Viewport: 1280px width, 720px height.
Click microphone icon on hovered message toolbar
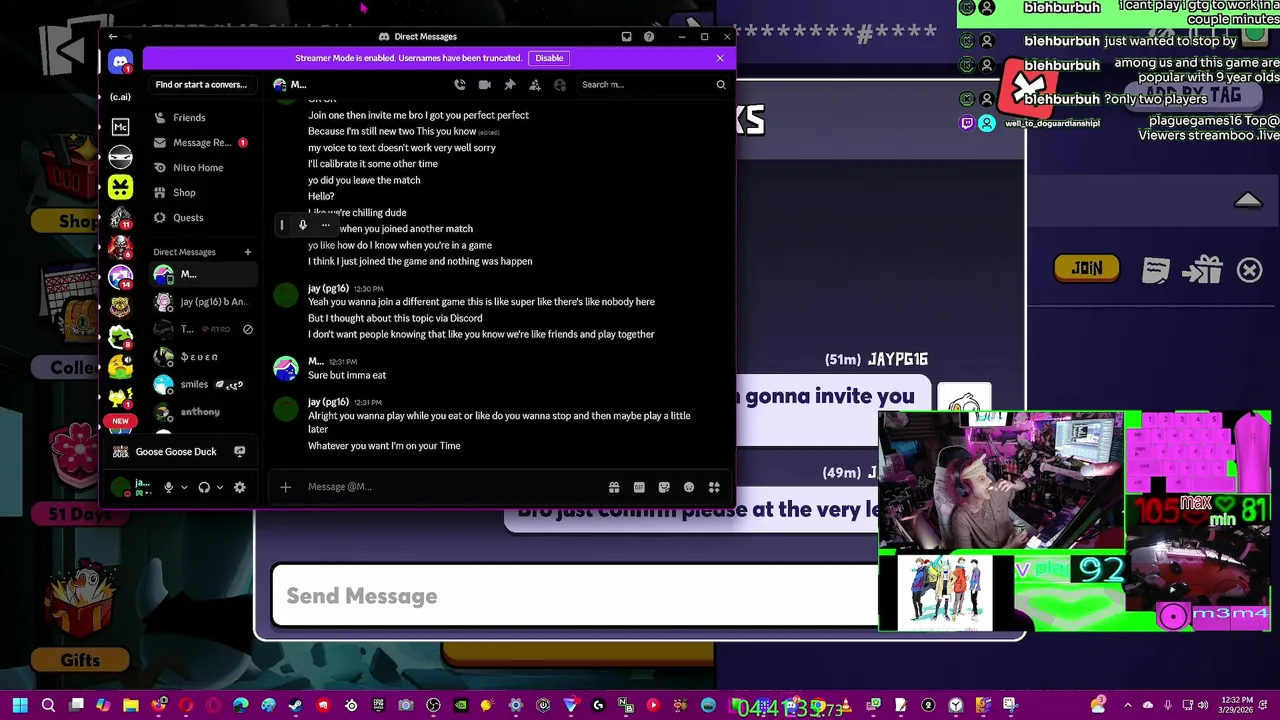click(x=303, y=225)
